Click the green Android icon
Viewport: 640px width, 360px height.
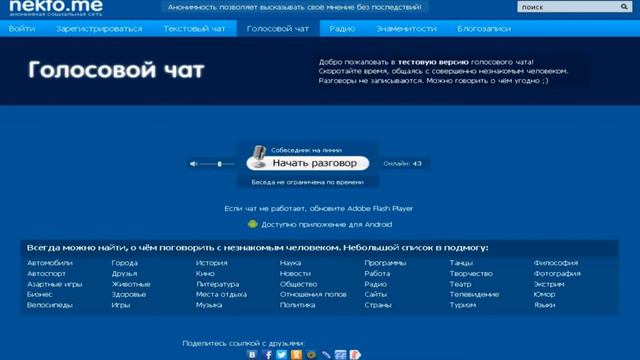click(253, 224)
